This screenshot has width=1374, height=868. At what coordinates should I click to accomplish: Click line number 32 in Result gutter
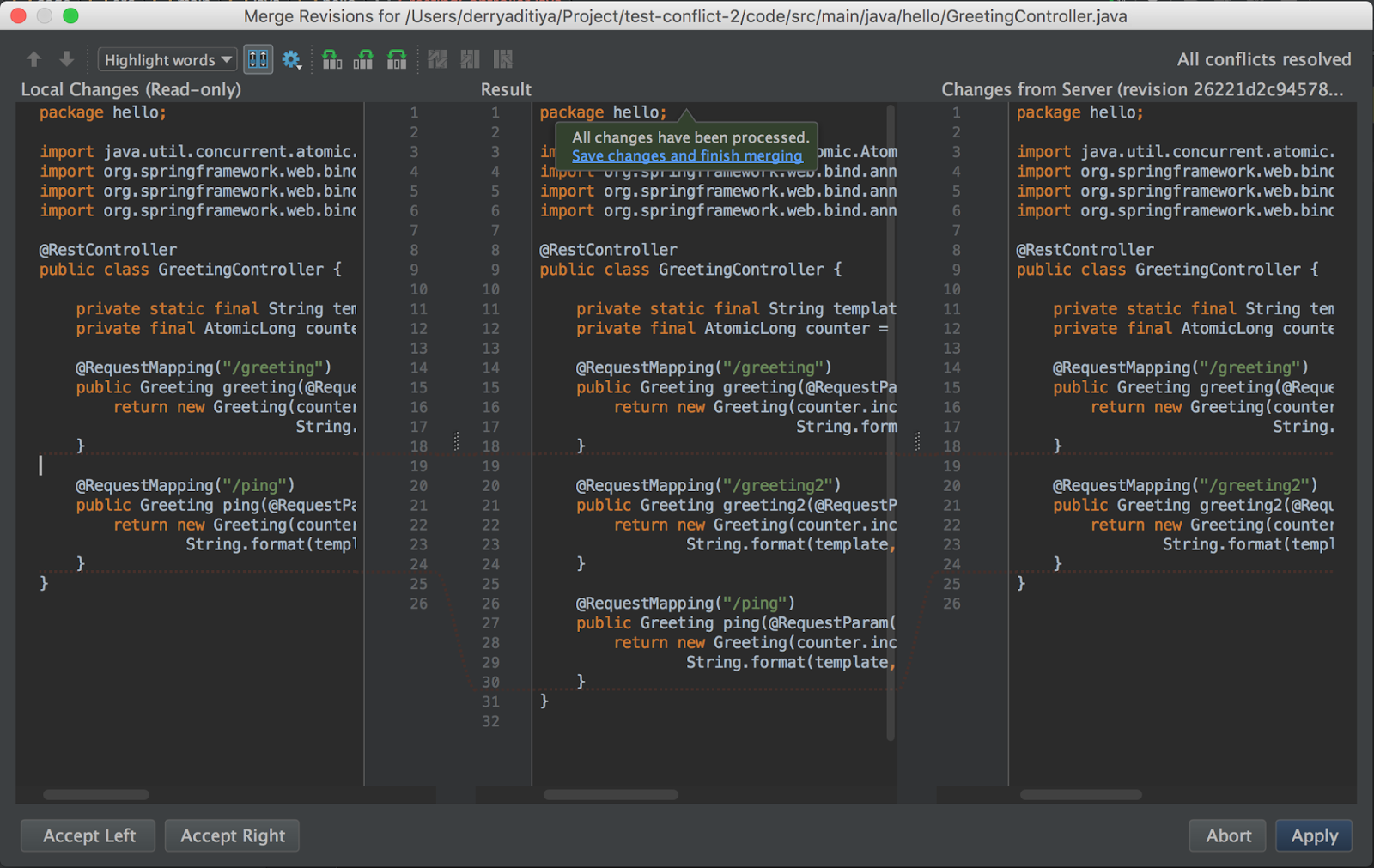(490, 721)
